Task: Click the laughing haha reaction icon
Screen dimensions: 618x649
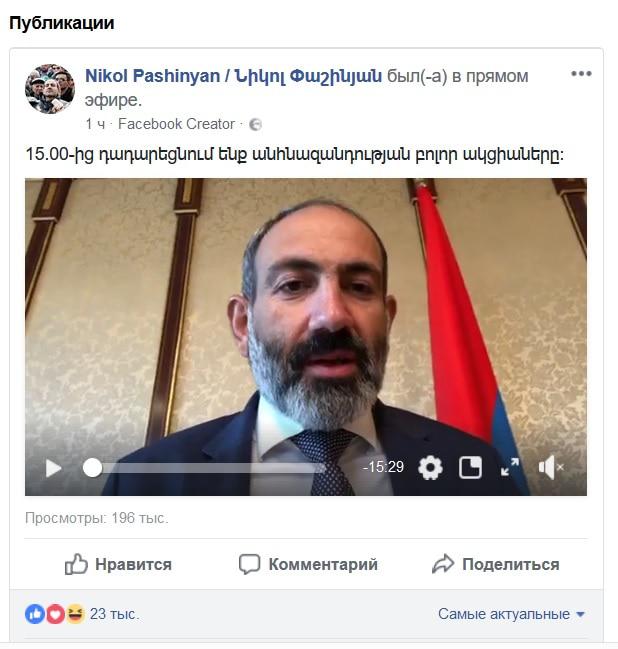Action: (75, 614)
